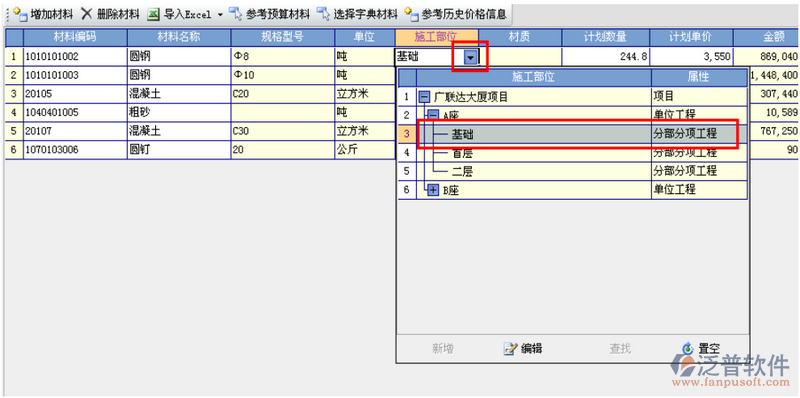The height and width of the screenshot is (398, 800).
Task: Click the 参考历史价格信息 toolbar icon
Action: [x=412, y=14]
